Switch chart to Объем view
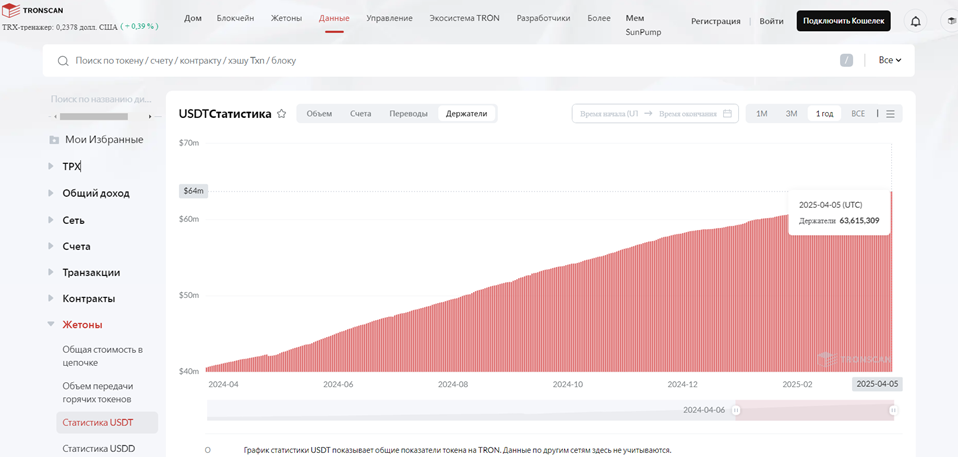The height and width of the screenshot is (457, 958). pos(320,114)
